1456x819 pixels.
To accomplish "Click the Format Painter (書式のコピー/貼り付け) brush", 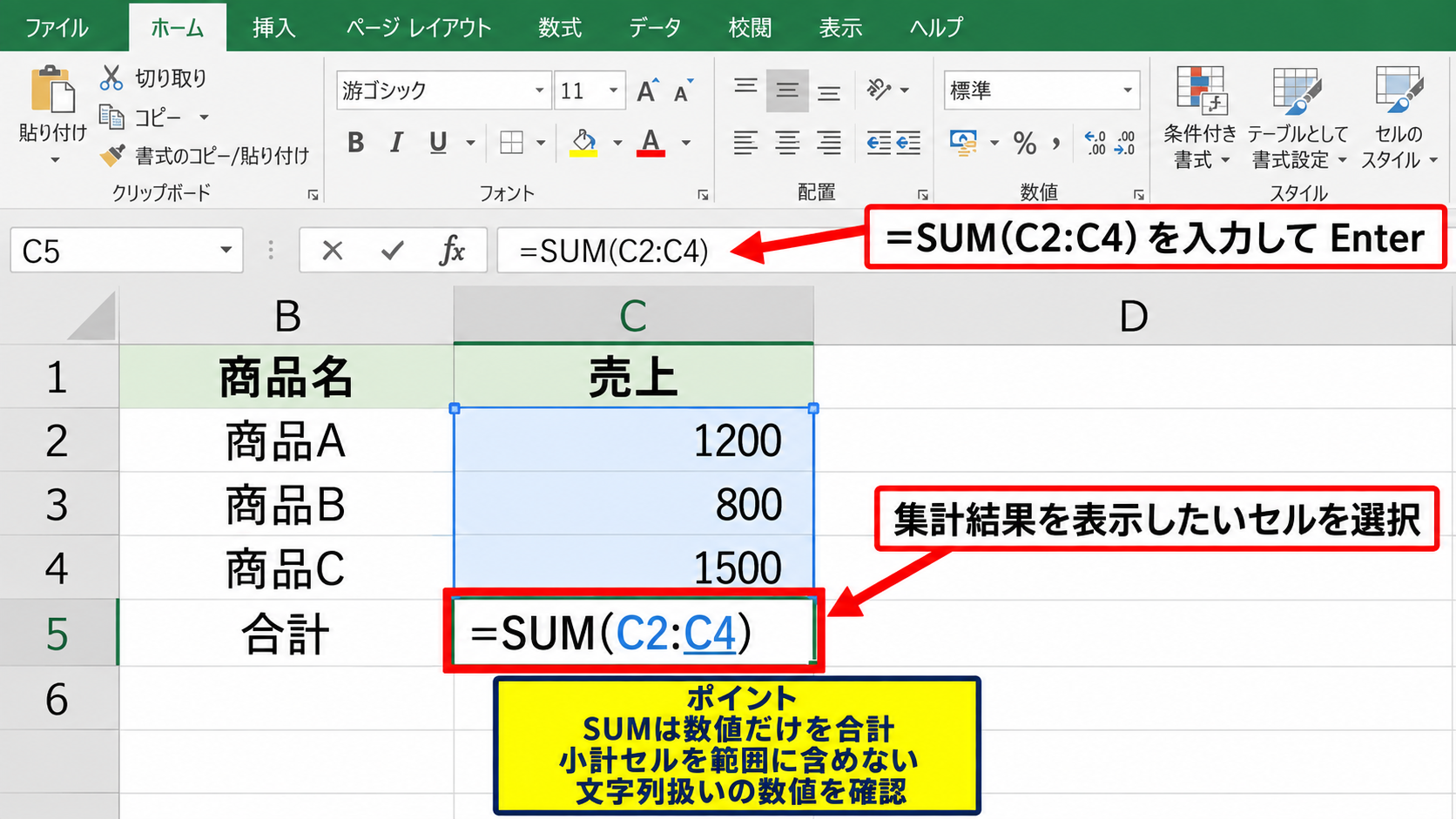I will coord(112,155).
